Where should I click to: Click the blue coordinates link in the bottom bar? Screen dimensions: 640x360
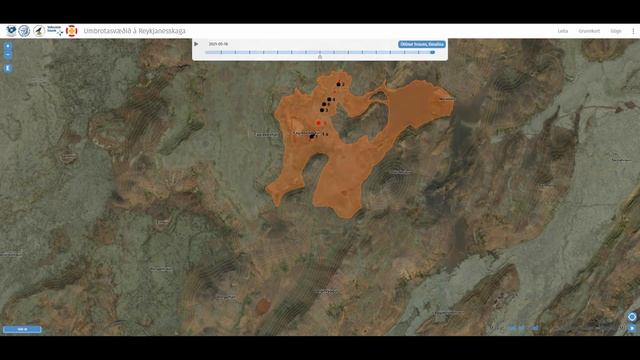pos(523,328)
